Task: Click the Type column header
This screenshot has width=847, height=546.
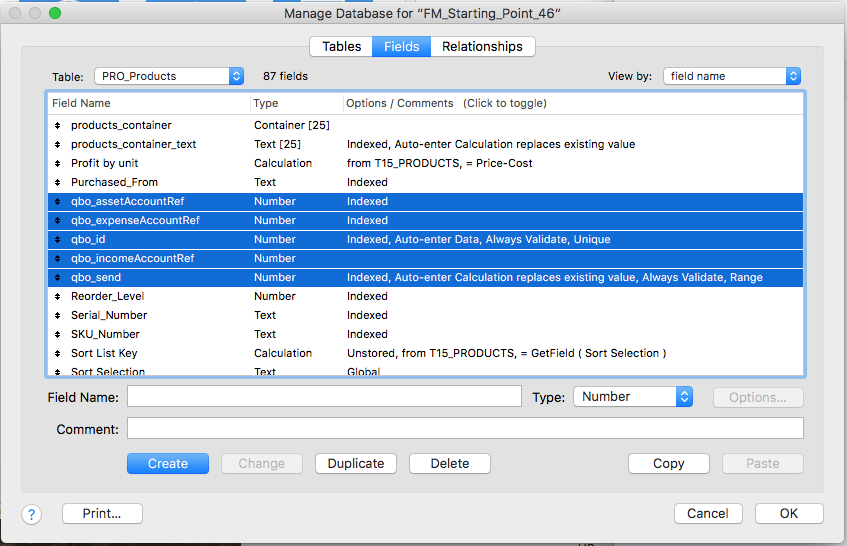Action: 297,103
